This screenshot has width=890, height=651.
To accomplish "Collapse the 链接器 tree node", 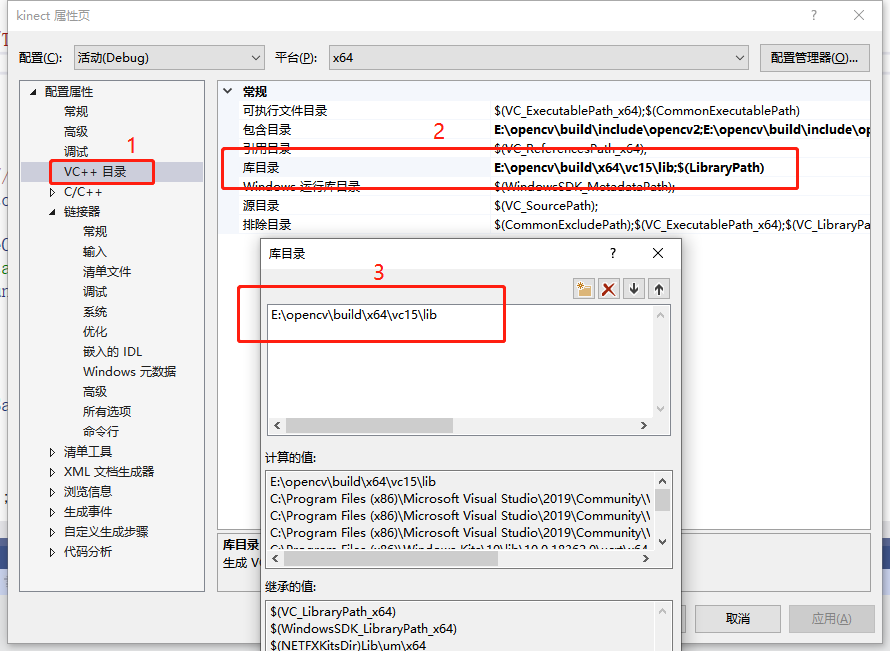I will pyautogui.click(x=52, y=212).
